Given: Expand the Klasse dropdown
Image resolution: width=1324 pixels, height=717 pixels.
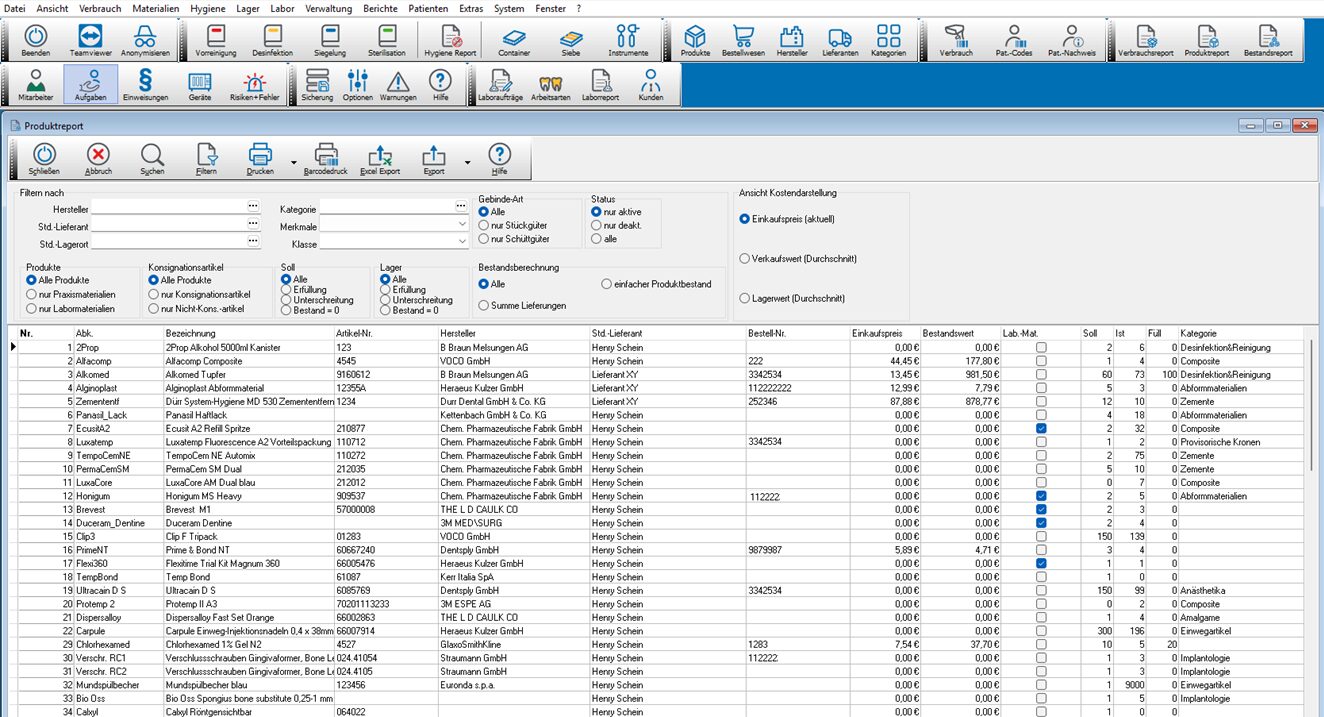Looking at the screenshot, I should click(461, 243).
